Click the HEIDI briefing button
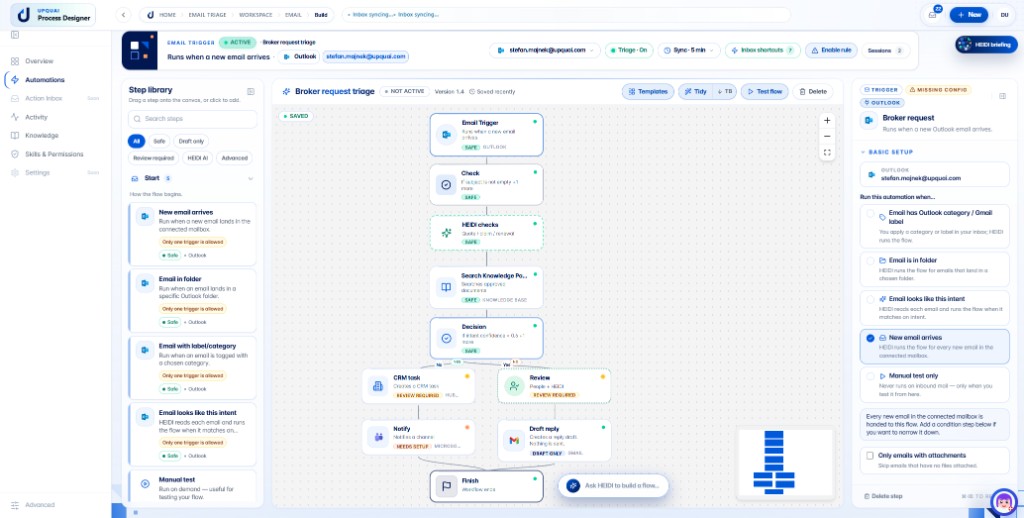Screen dimensions: 1024x518 (986, 44)
